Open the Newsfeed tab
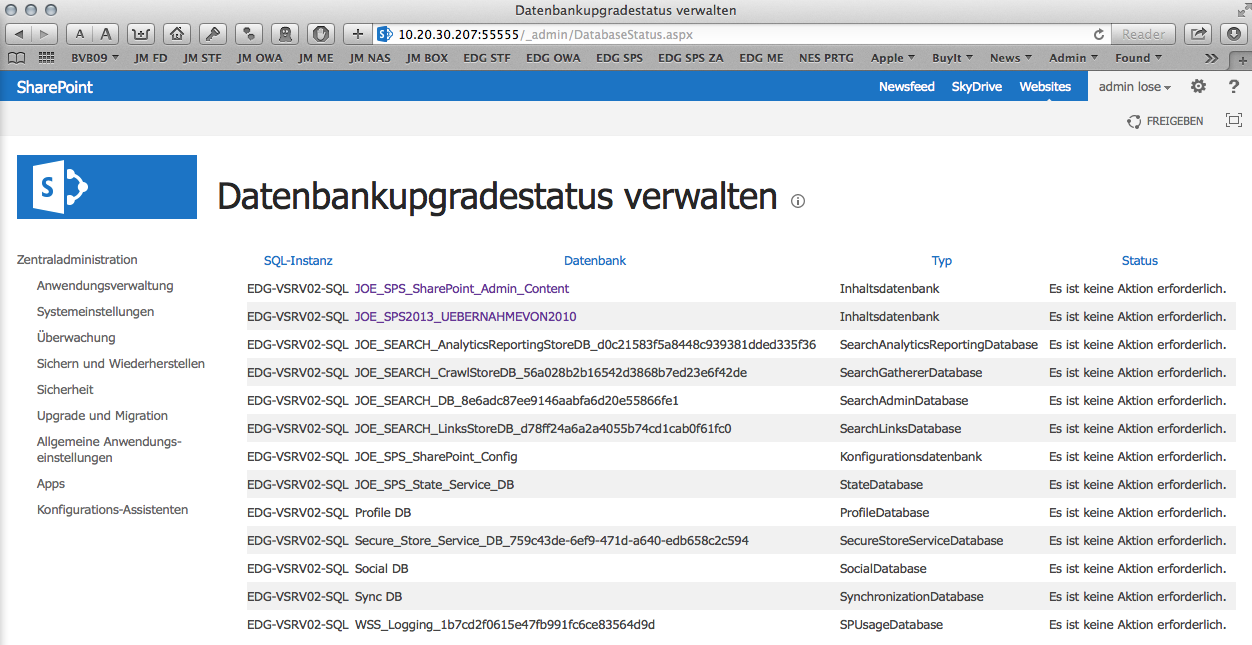This screenshot has width=1252, height=645. coord(907,87)
